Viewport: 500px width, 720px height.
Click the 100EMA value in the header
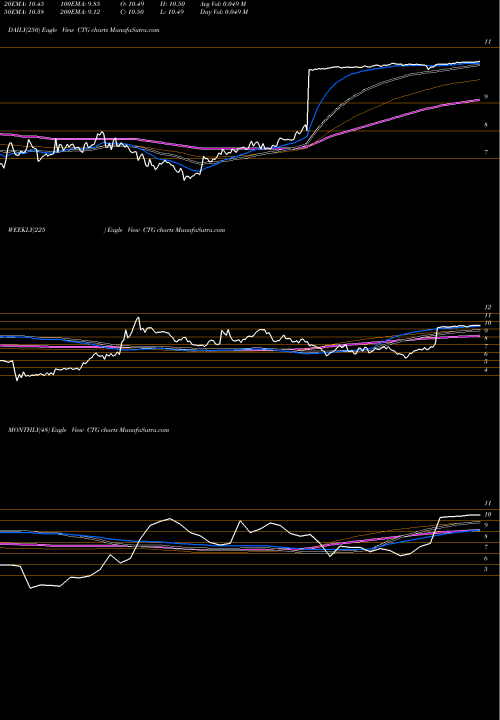pyautogui.click(x=80, y=4)
